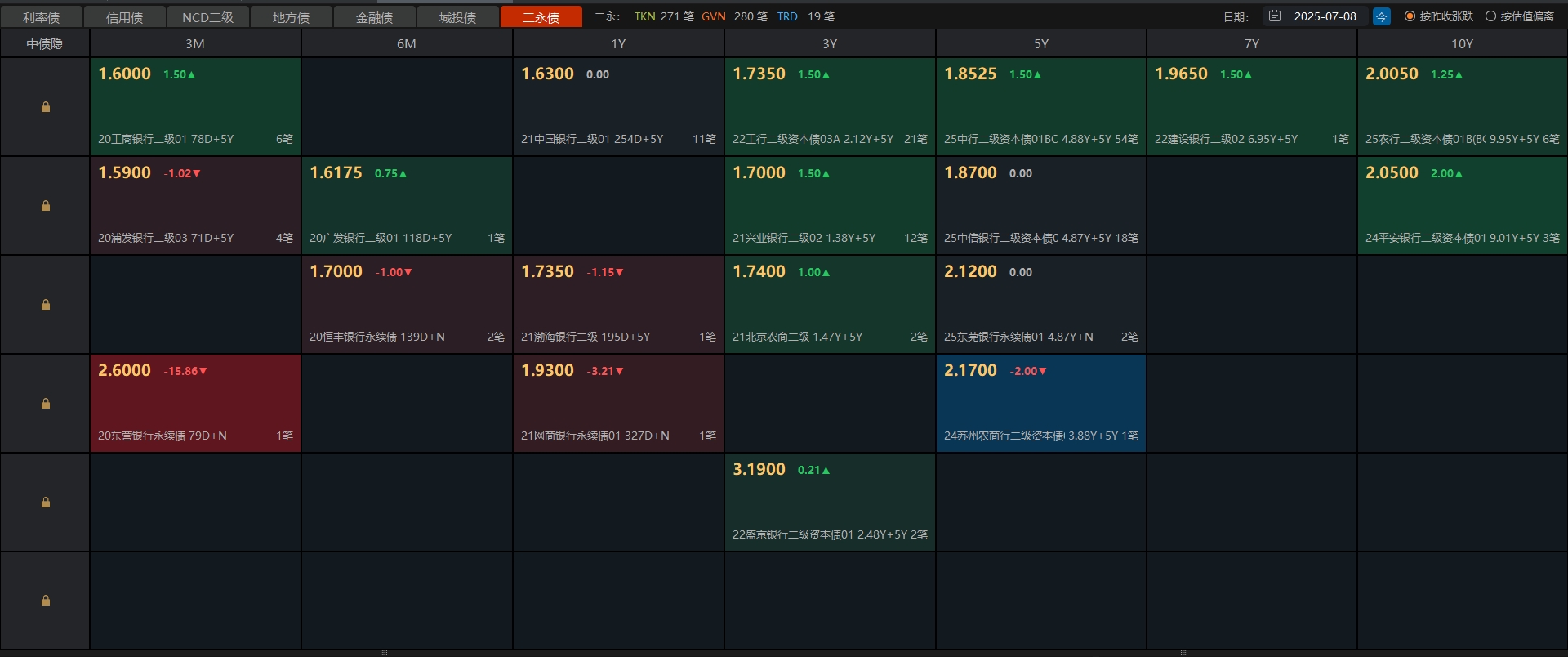Open the 22盛京银行二级资本债01 card
Screen dimensions: 1568x657
(x=830, y=503)
